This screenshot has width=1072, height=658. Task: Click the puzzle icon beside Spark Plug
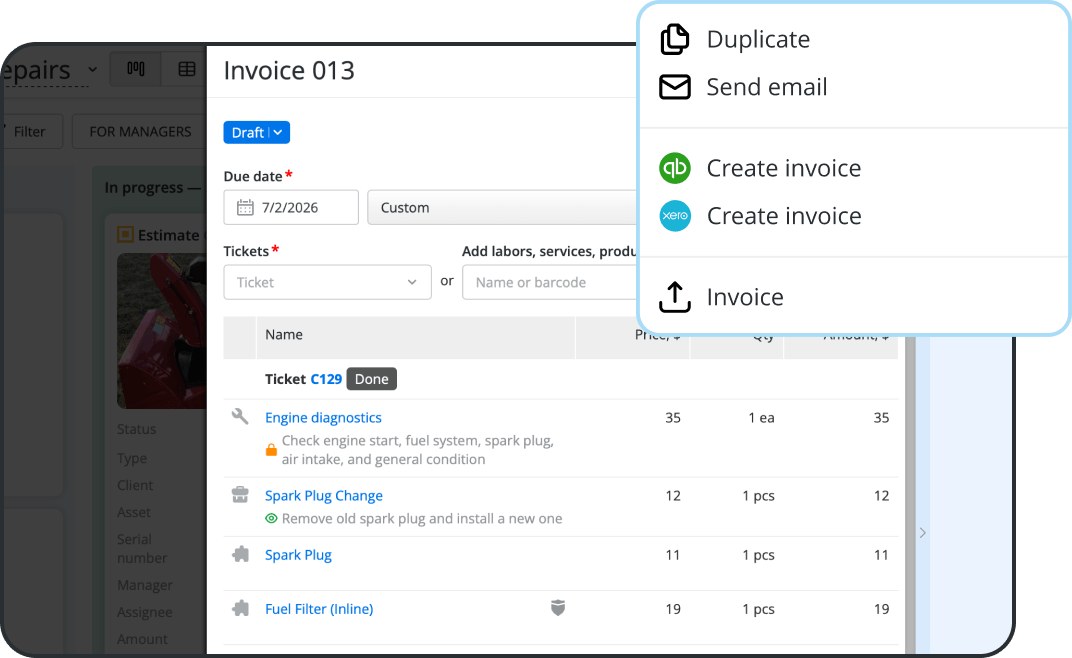coord(240,554)
